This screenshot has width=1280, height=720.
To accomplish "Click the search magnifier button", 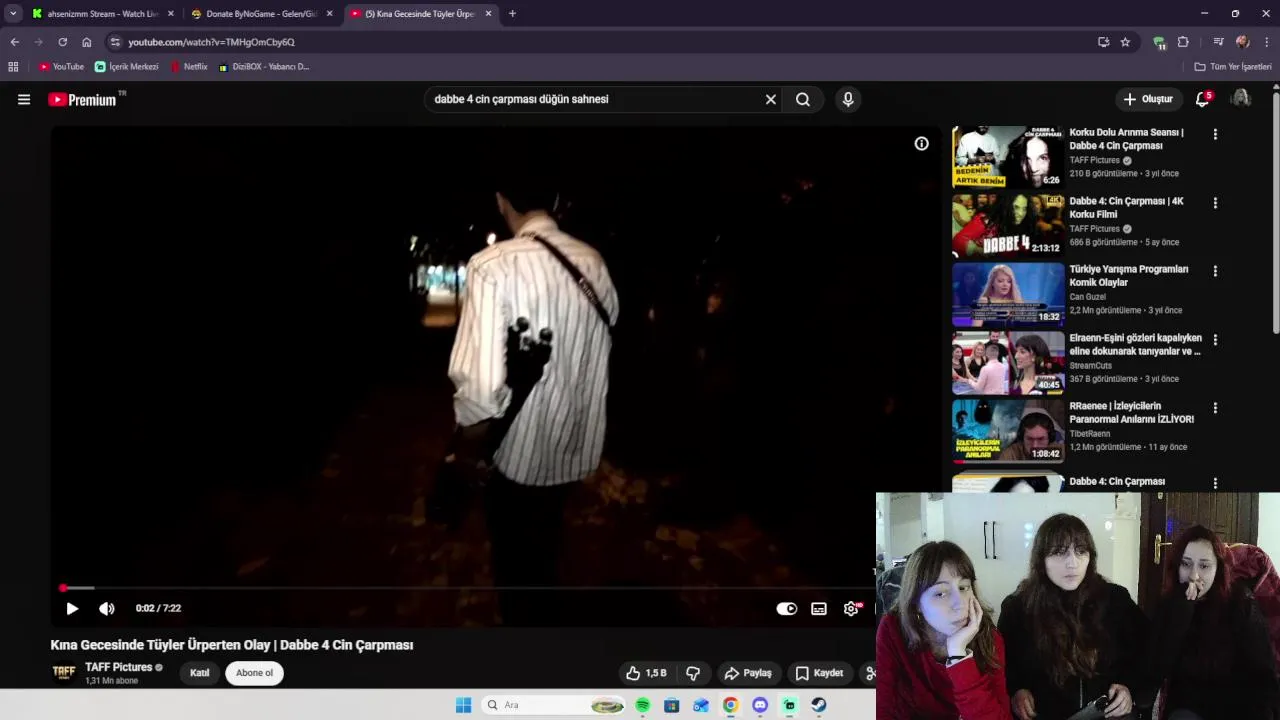I will pyautogui.click(x=803, y=99).
